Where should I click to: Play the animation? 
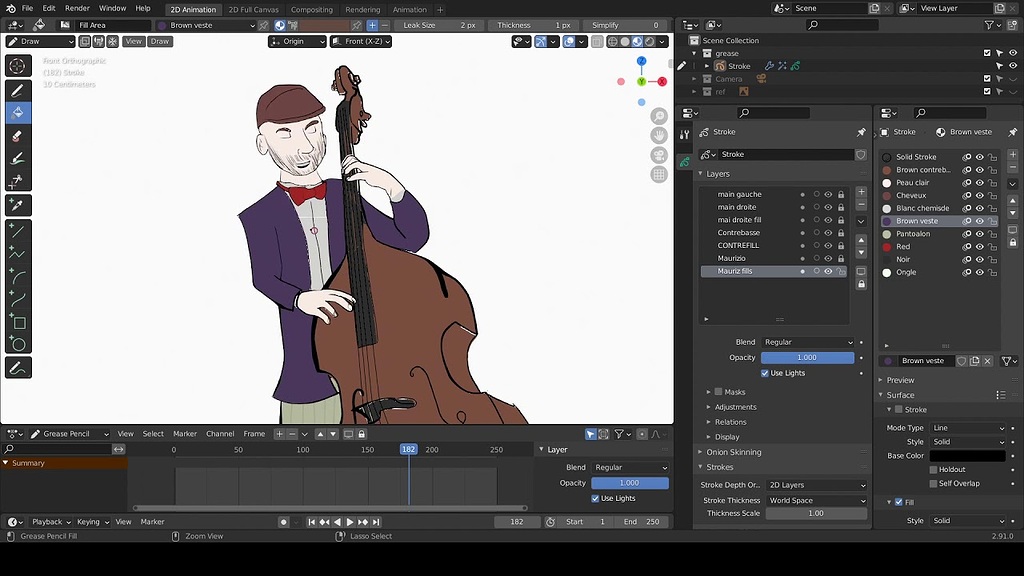pos(349,522)
